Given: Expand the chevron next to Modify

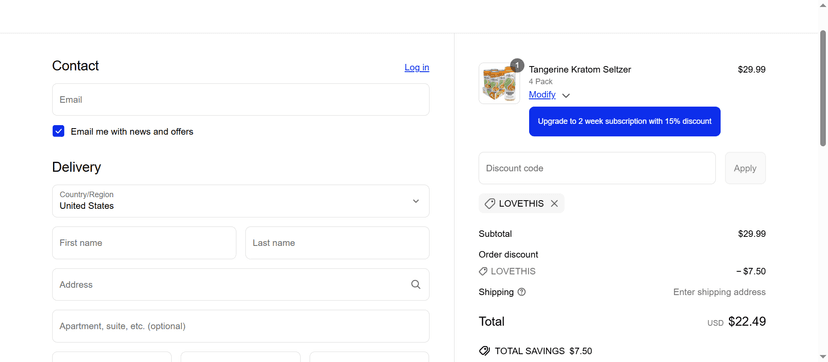Looking at the screenshot, I should click(x=566, y=96).
